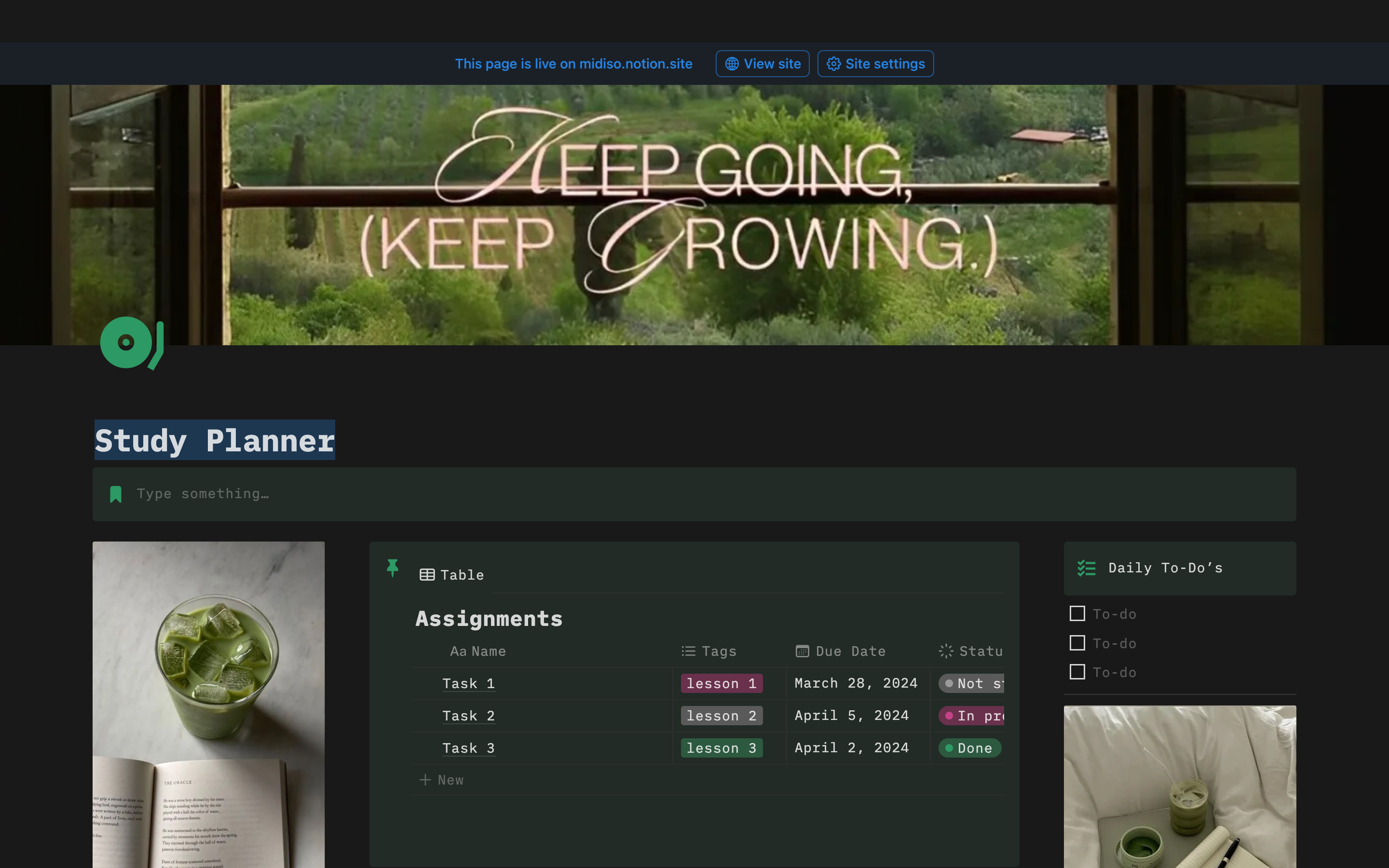Viewport: 1389px width, 868px height.
Task: Open the Not started status dropdown for Task 1
Action: click(972, 683)
